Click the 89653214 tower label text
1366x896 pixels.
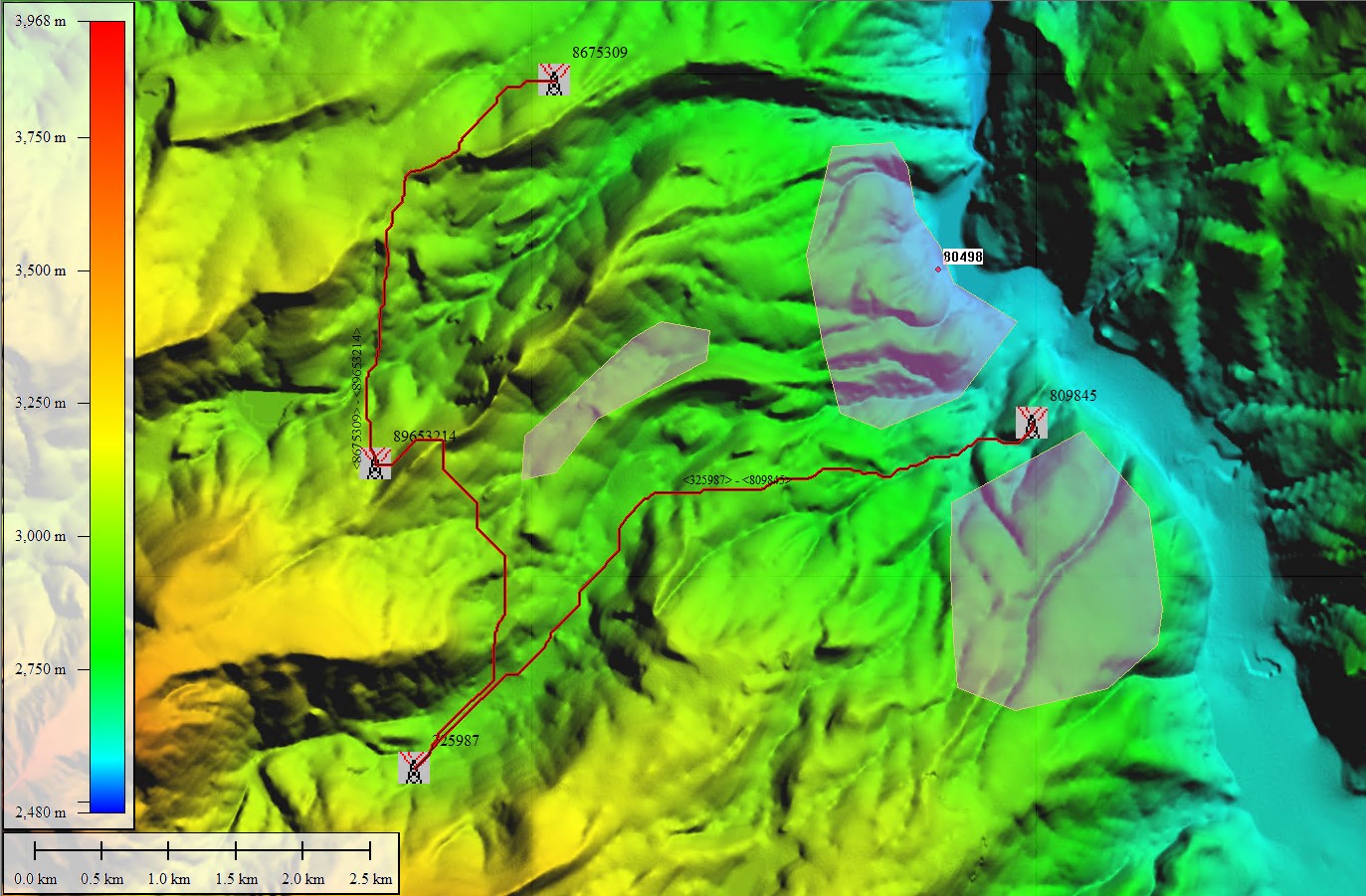click(x=425, y=437)
